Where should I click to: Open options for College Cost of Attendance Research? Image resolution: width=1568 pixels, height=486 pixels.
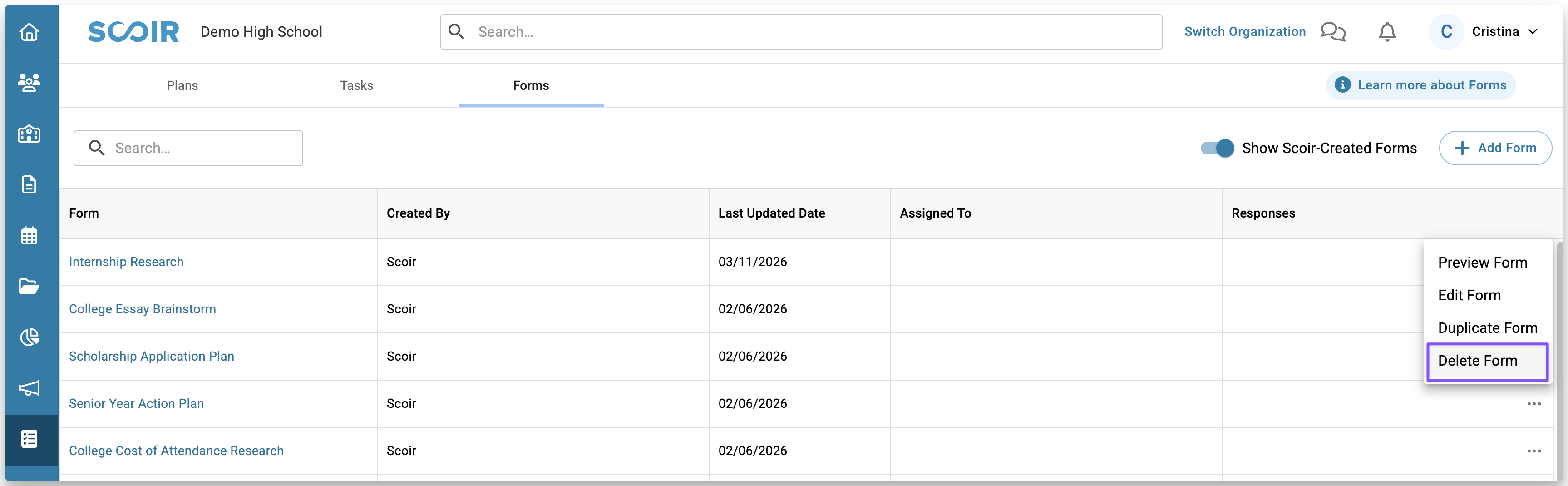point(1533,451)
